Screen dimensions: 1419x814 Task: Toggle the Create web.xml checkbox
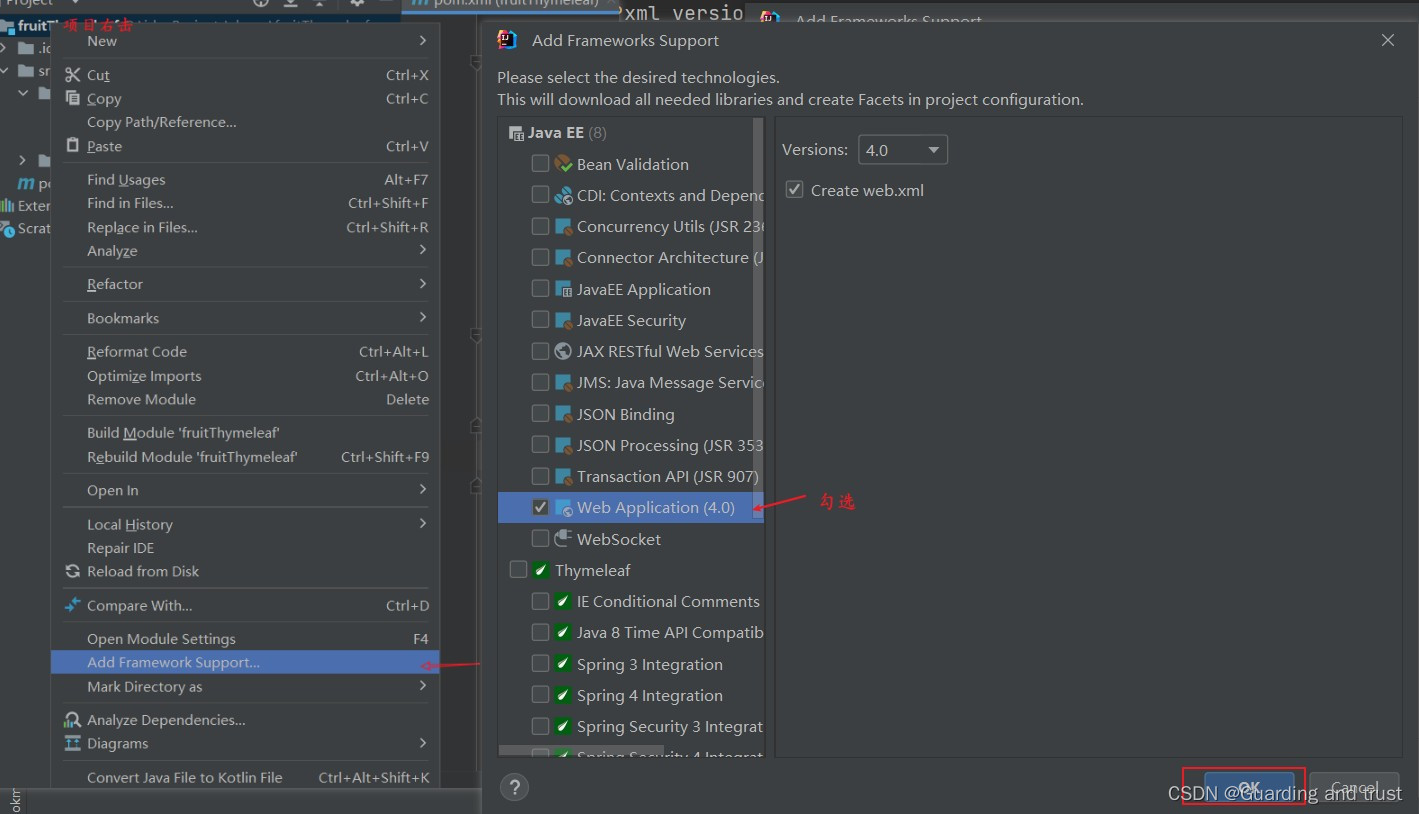click(795, 190)
